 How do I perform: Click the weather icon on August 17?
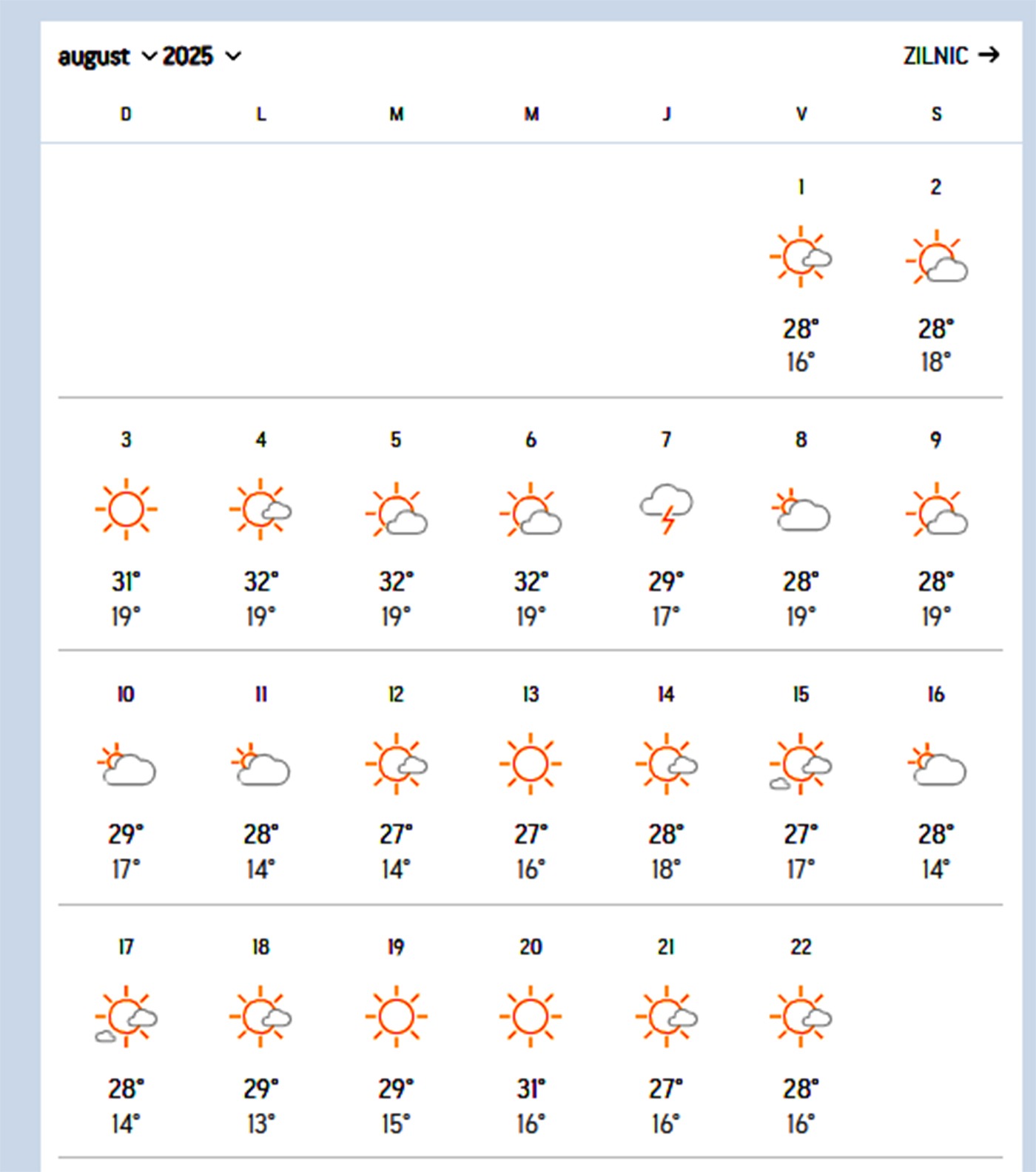pyautogui.click(x=126, y=1017)
